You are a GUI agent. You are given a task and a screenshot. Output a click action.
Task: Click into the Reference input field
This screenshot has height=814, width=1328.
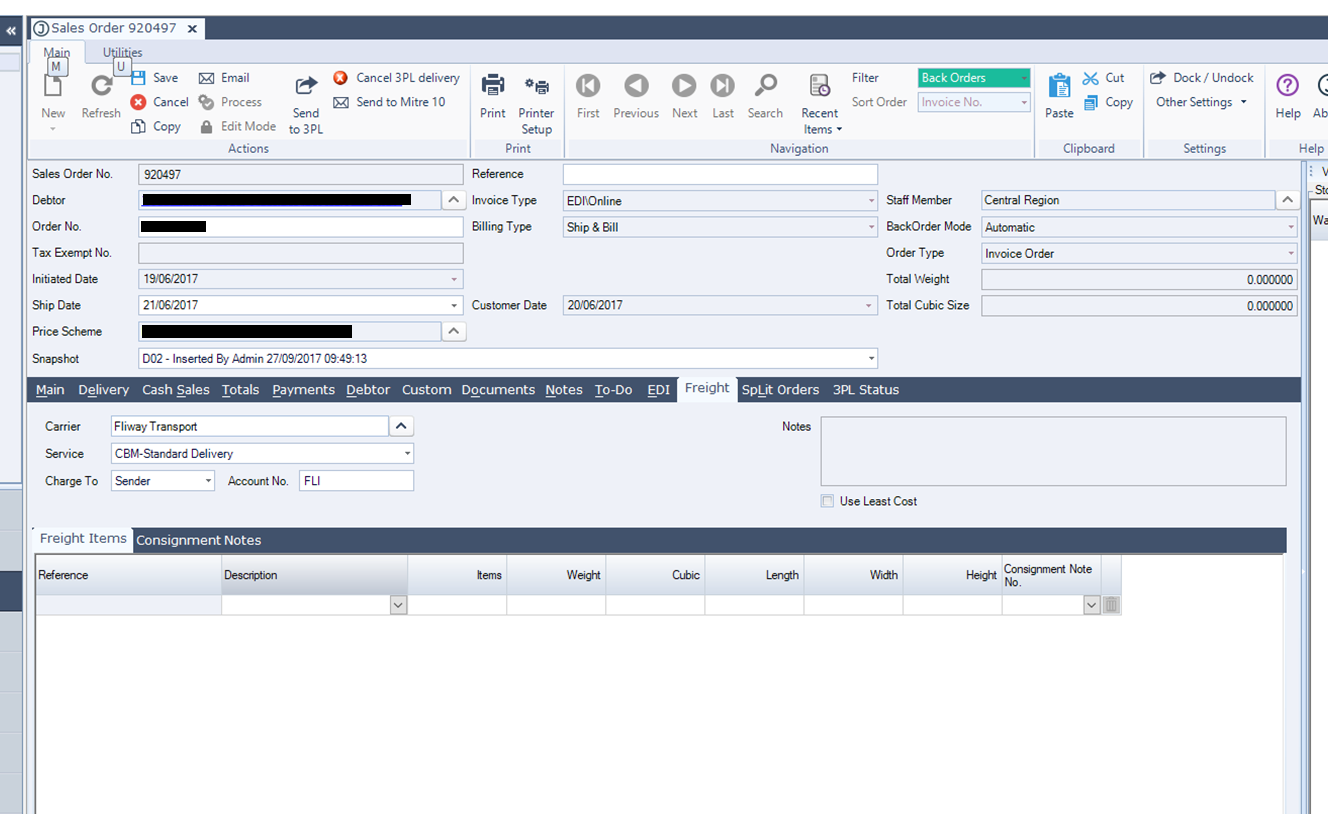point(720,174)
